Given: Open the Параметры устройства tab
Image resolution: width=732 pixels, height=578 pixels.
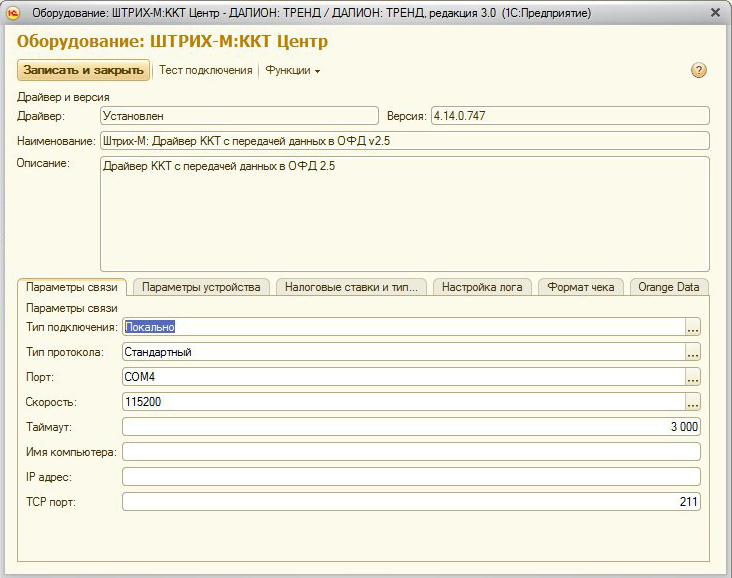Looking at the screenshot, I should (201, 287).
